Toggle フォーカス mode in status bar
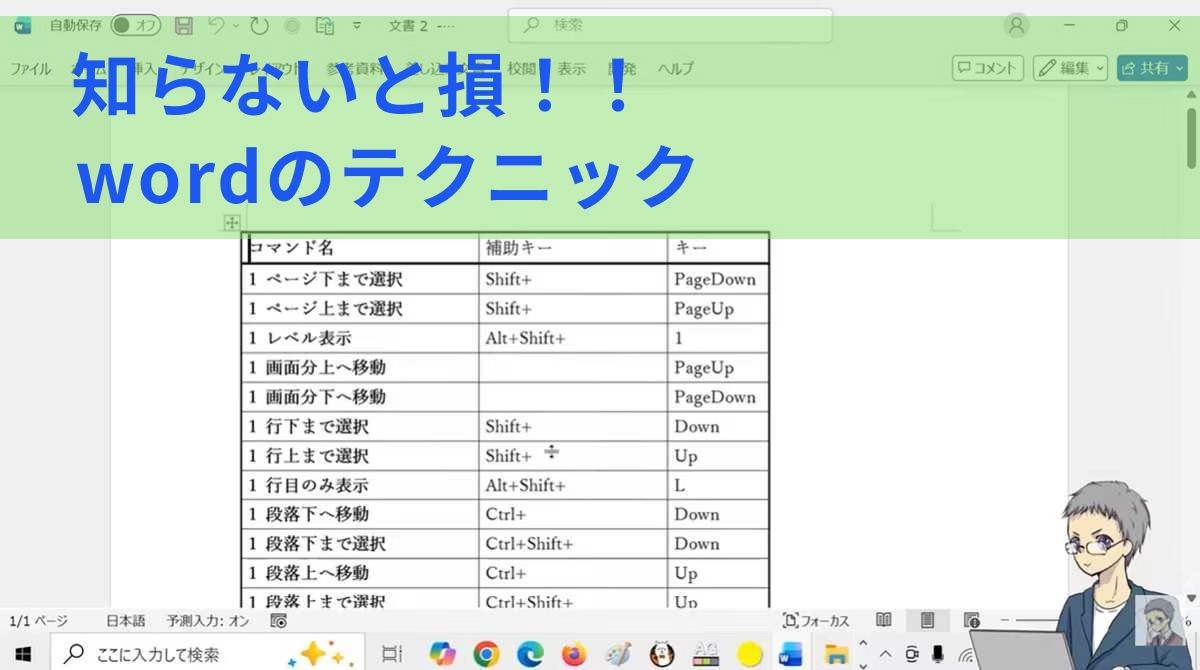 coord(816,621)
